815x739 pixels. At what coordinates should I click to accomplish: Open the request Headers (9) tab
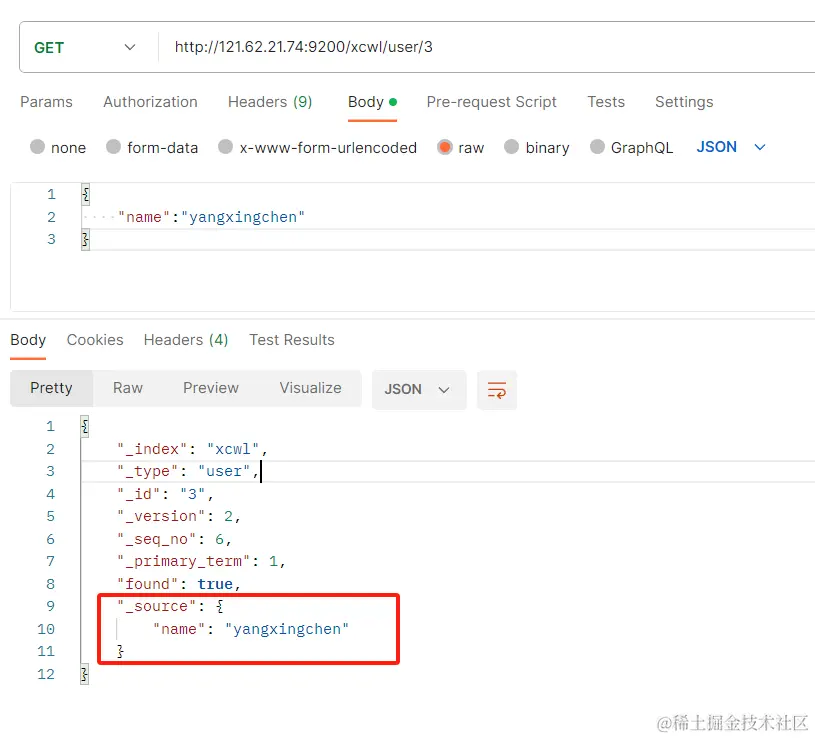coord(270,102)
